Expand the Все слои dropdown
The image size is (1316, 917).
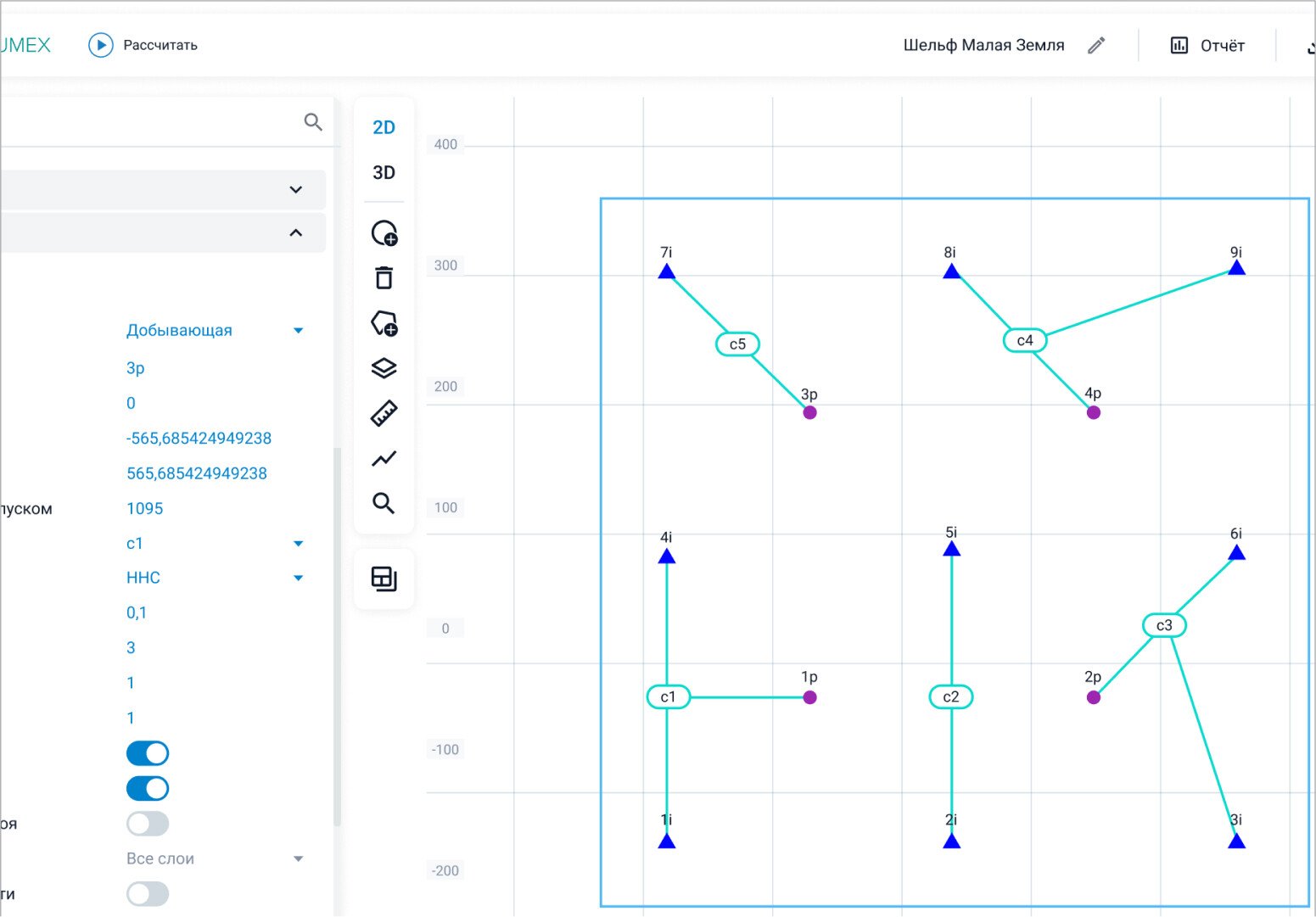[214, 858]
